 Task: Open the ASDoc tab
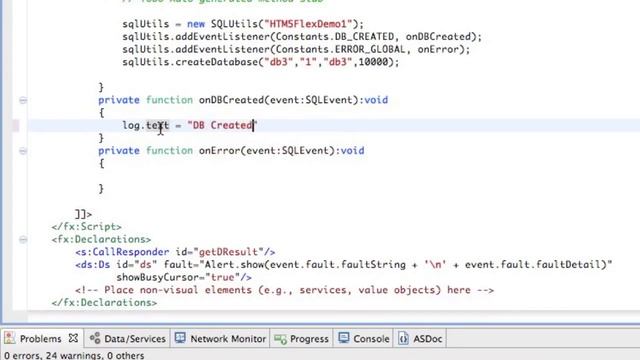420,339
